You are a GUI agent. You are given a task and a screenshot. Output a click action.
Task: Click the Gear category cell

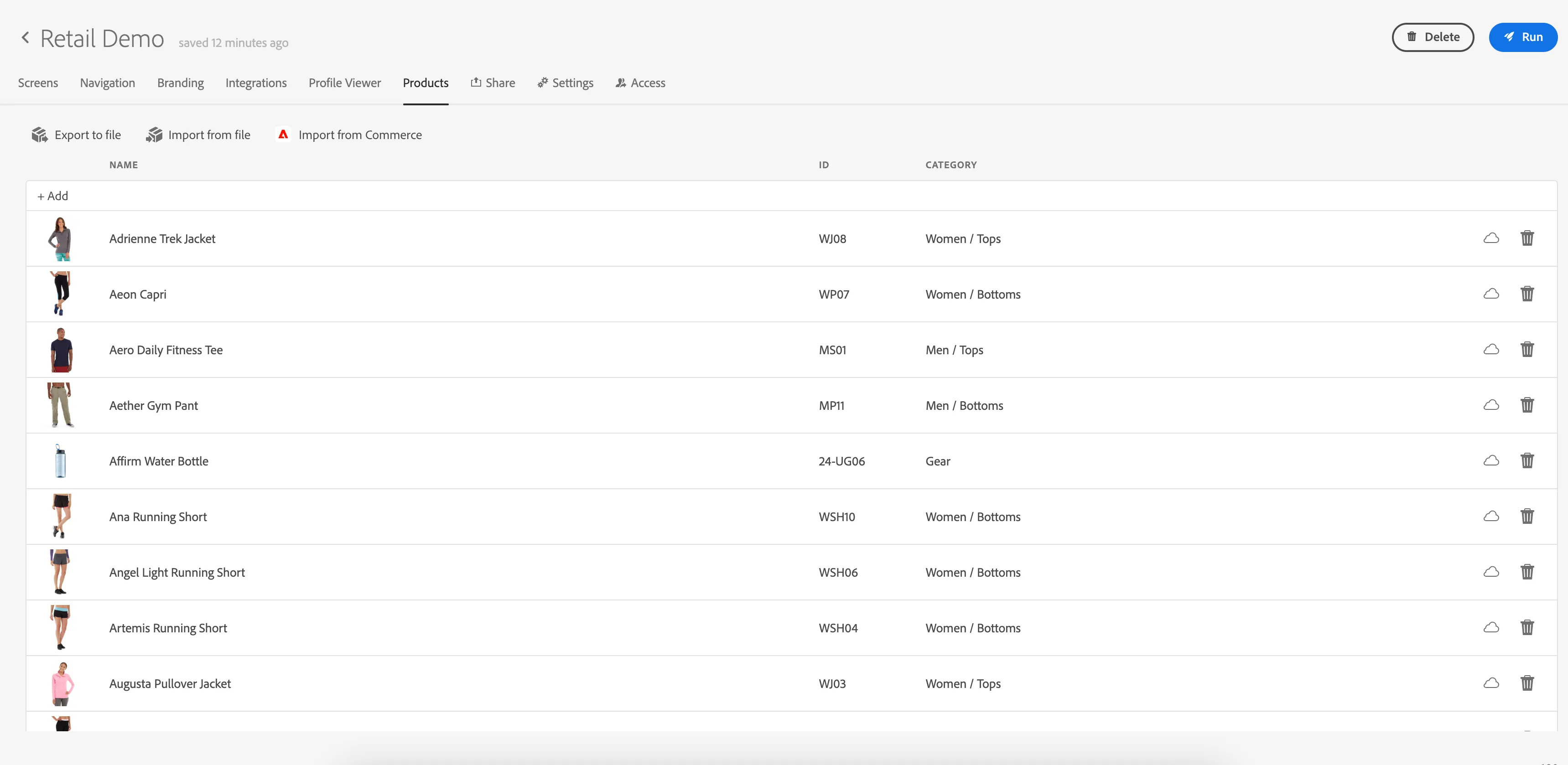click(938, 461)
